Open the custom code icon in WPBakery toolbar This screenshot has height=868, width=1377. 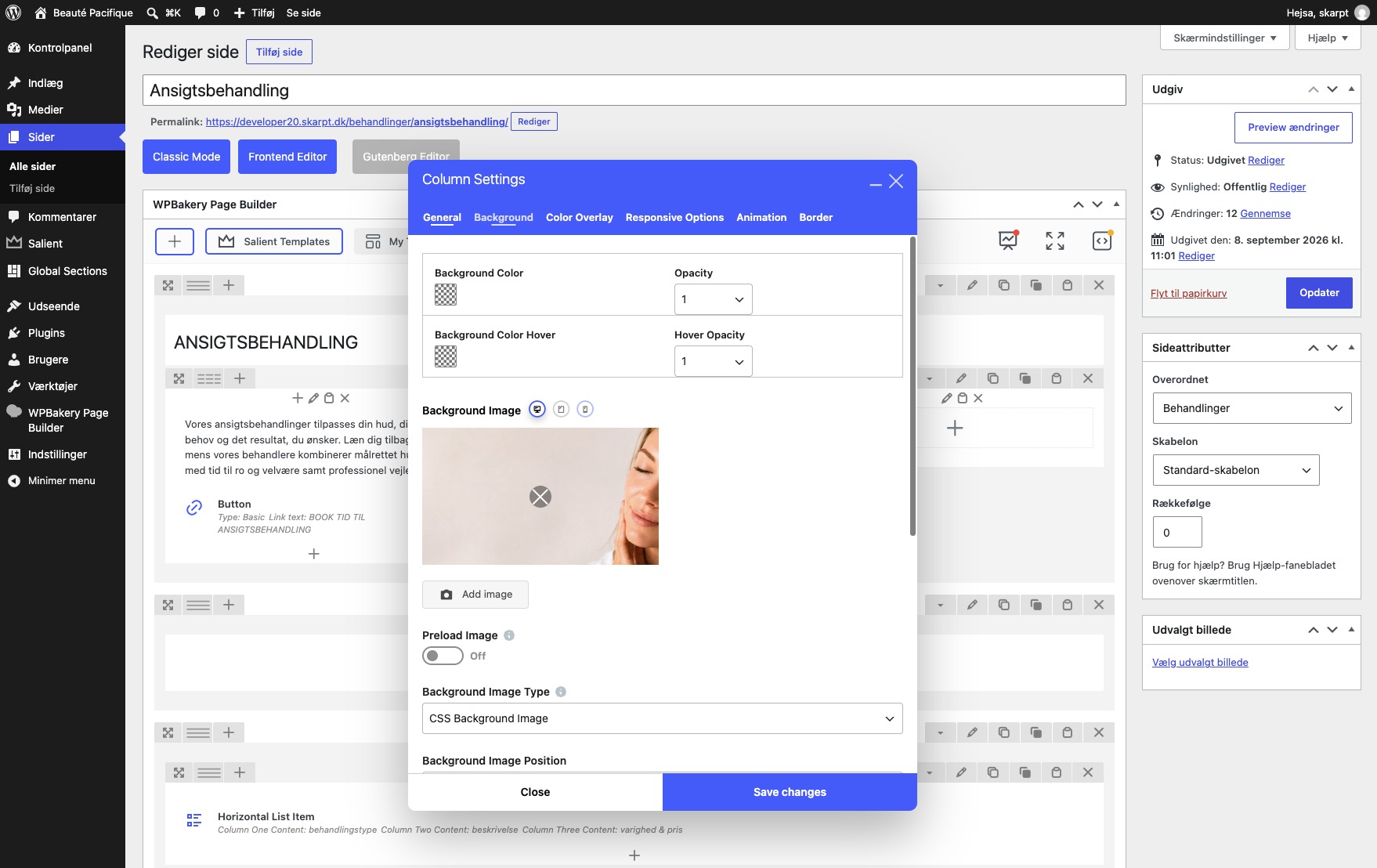[x=1102, y=241]
